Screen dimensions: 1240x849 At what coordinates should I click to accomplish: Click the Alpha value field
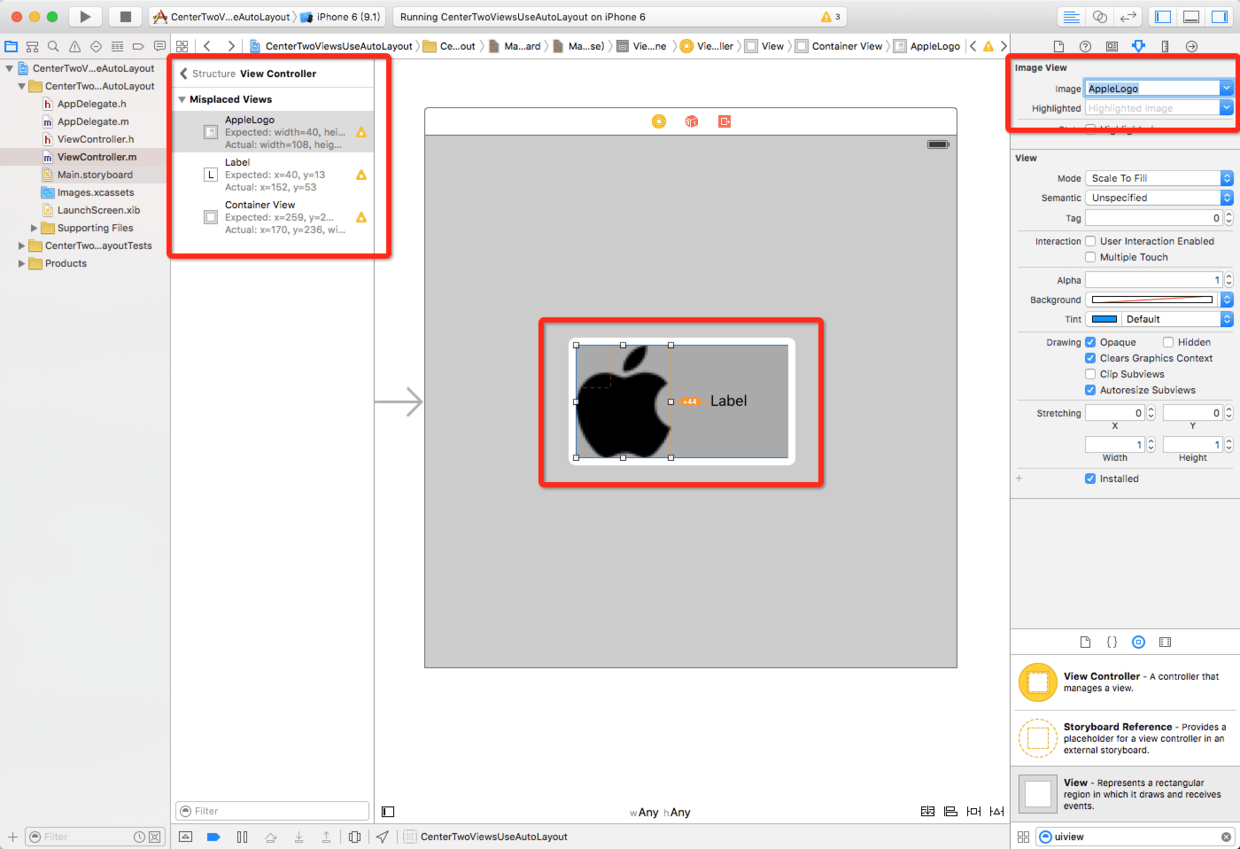[x=1154, y=280]
